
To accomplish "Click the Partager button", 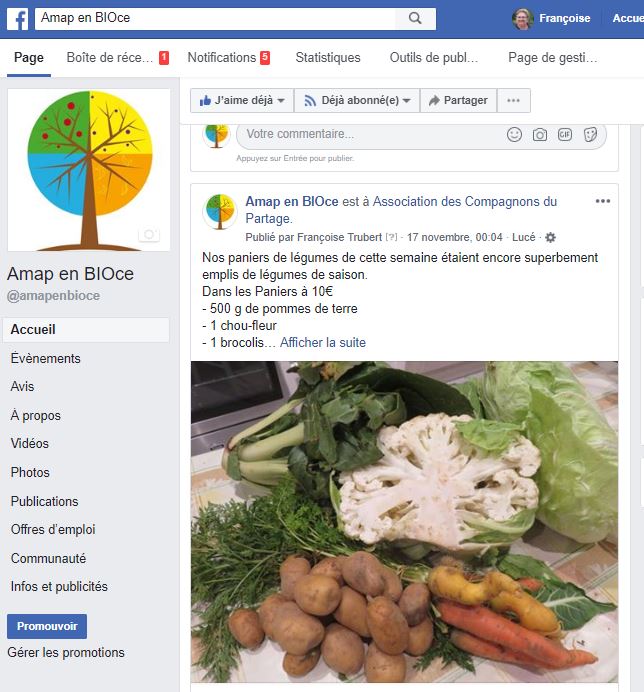I will coord(458,101).
